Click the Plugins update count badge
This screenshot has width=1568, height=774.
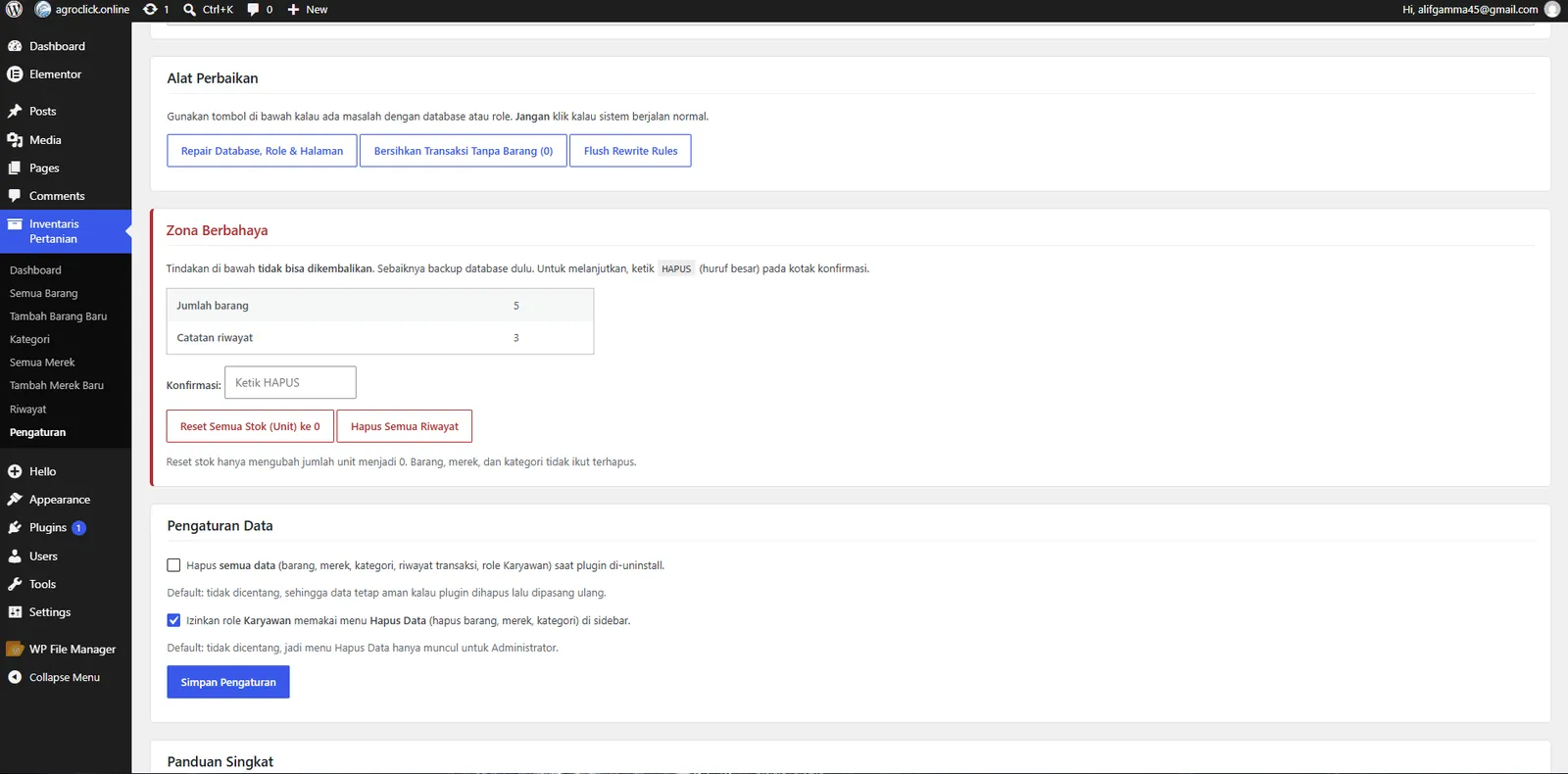pyautogui.click(x=78, y=528)
